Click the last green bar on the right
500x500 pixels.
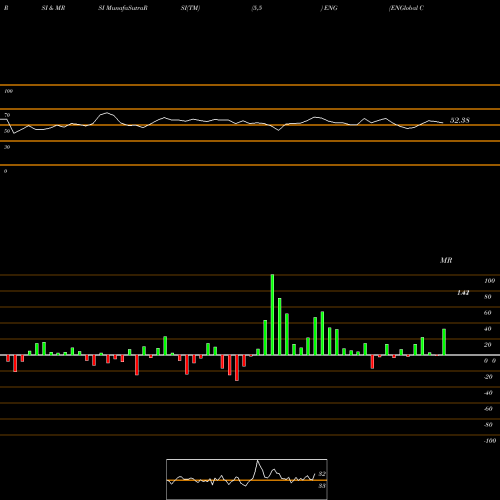[444, 342]
